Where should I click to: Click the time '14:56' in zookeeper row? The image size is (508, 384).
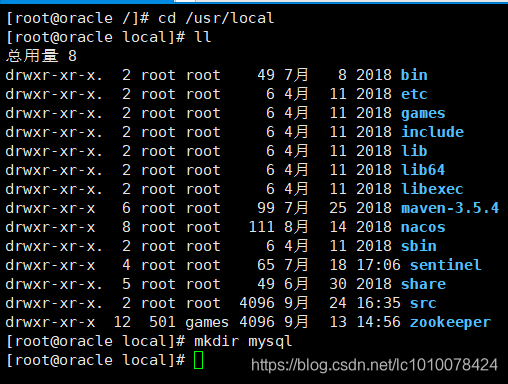378,322
